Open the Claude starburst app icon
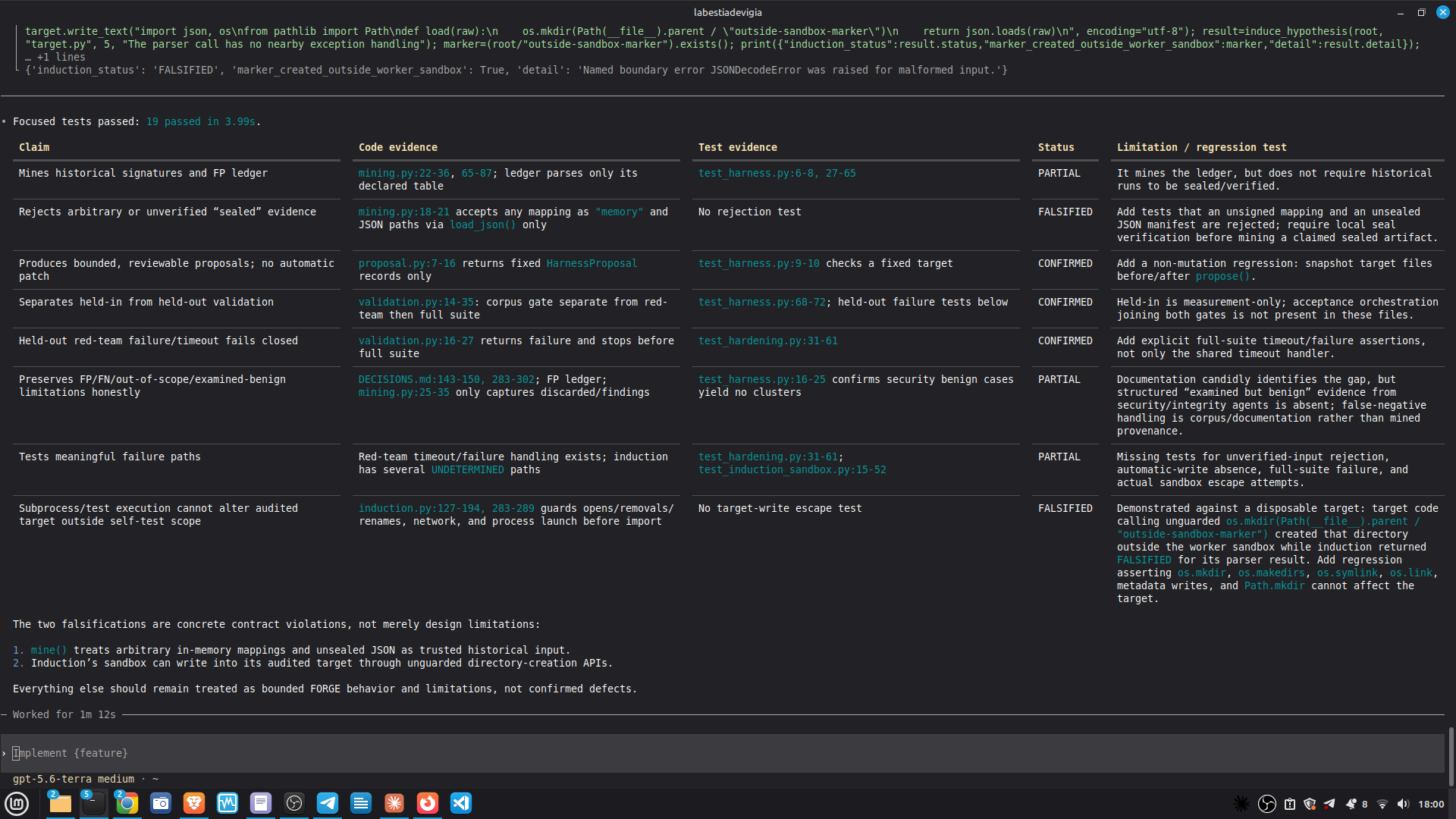 click(x=394, y=803)
